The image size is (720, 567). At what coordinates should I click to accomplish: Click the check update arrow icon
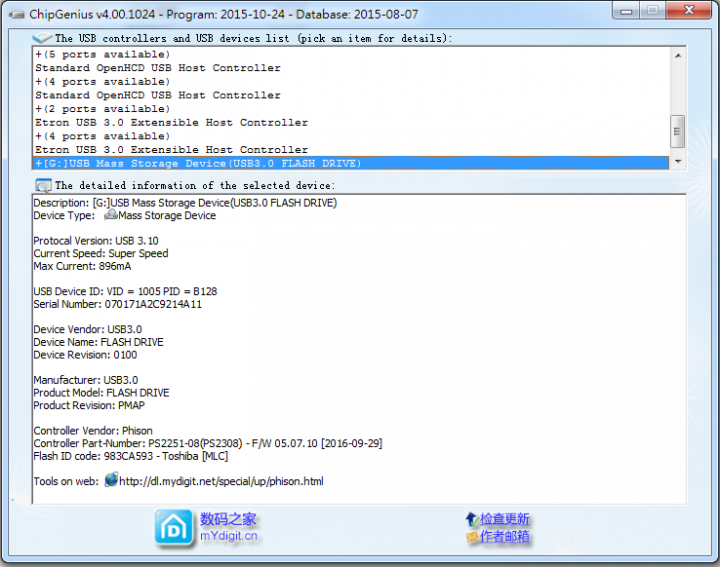pyautogui.click(x=472, y=519)
